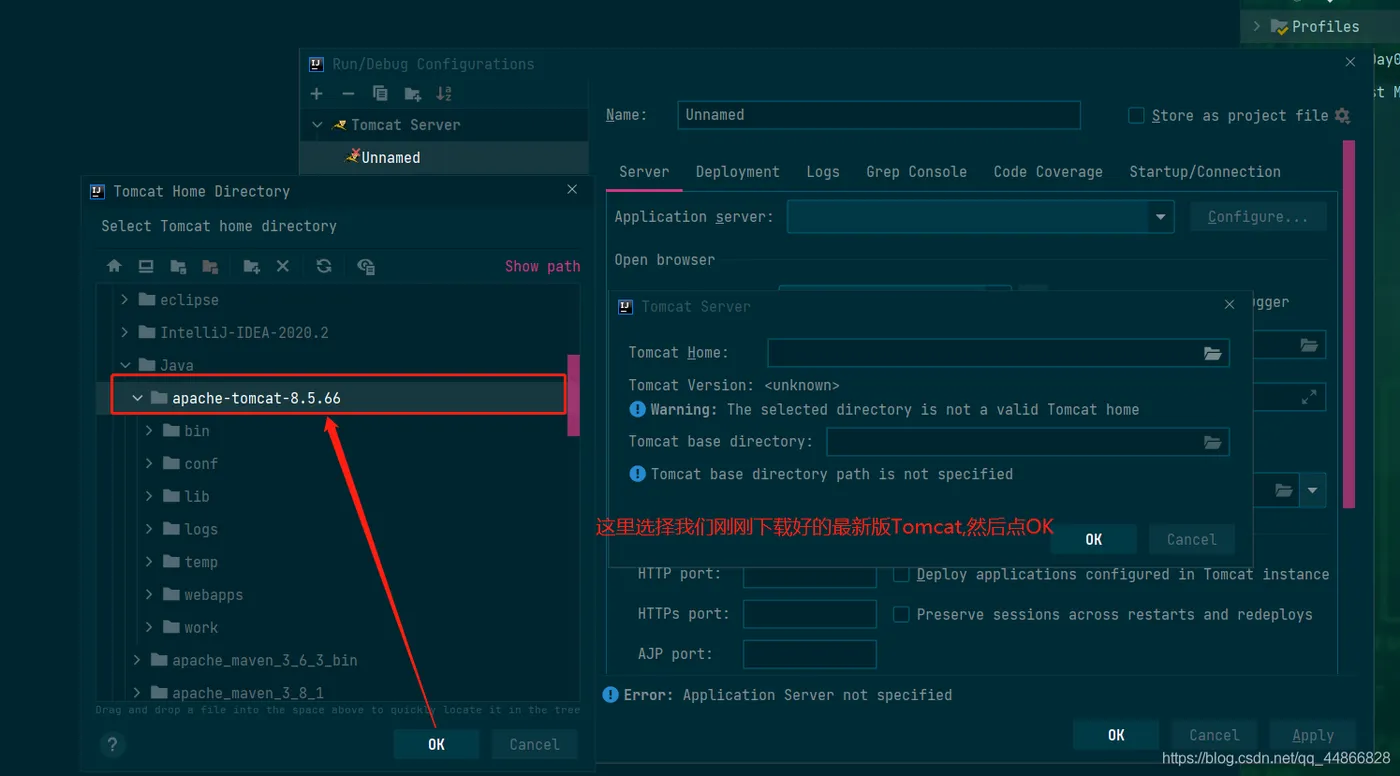Switch to the Deployment tab
1400x776 pixels.
738,172
